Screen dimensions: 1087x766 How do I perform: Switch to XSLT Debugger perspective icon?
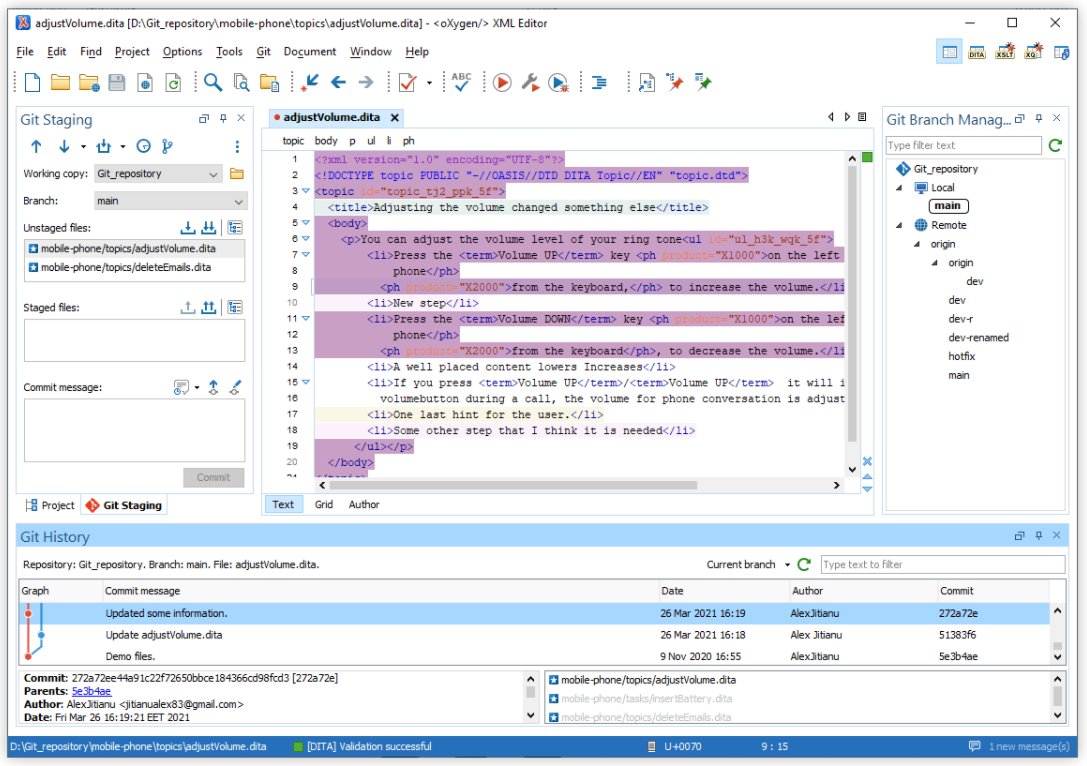pyautogui.click(x=1005, y=52)
